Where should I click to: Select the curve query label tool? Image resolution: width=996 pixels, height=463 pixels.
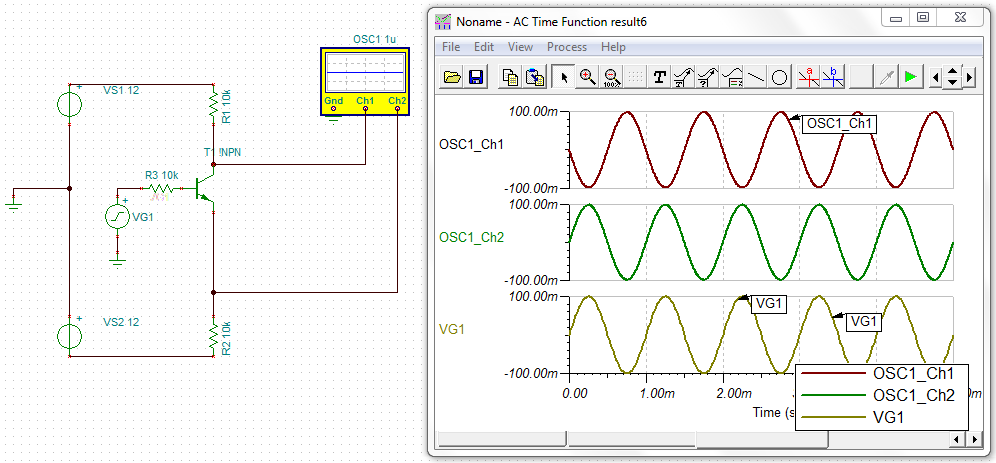(x=708, y=77)
